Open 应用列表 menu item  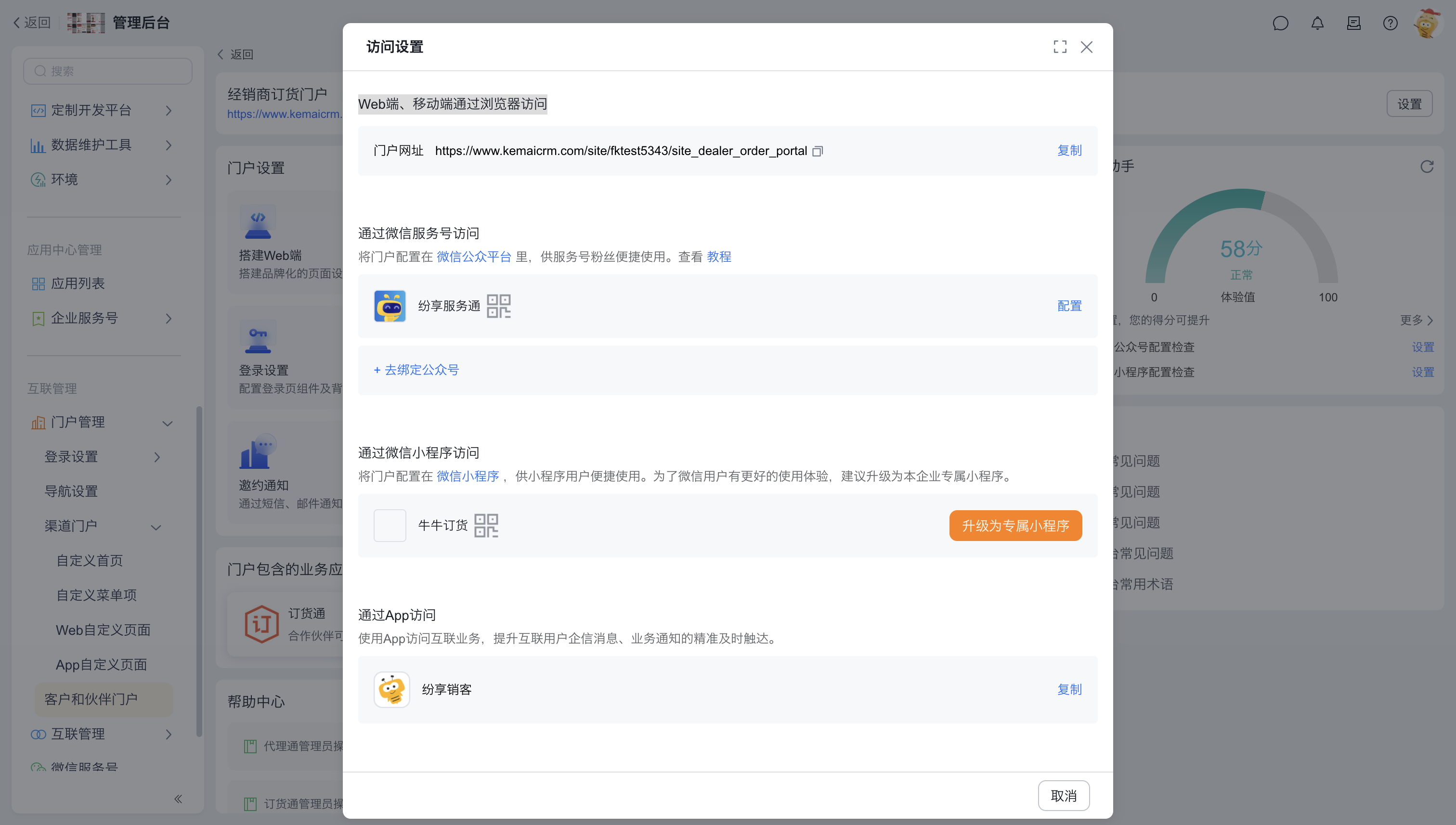coord(78,284)
